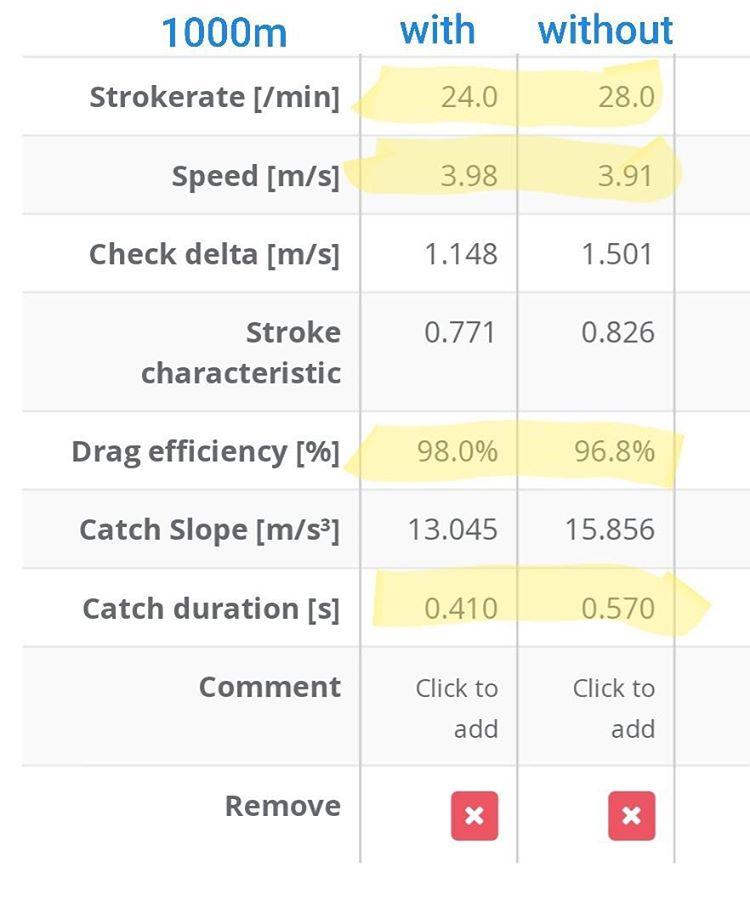Select Drag efficiency value 98.0%
Image resolution: width=750 pixels, height=918 pixels.
(457, 451)
